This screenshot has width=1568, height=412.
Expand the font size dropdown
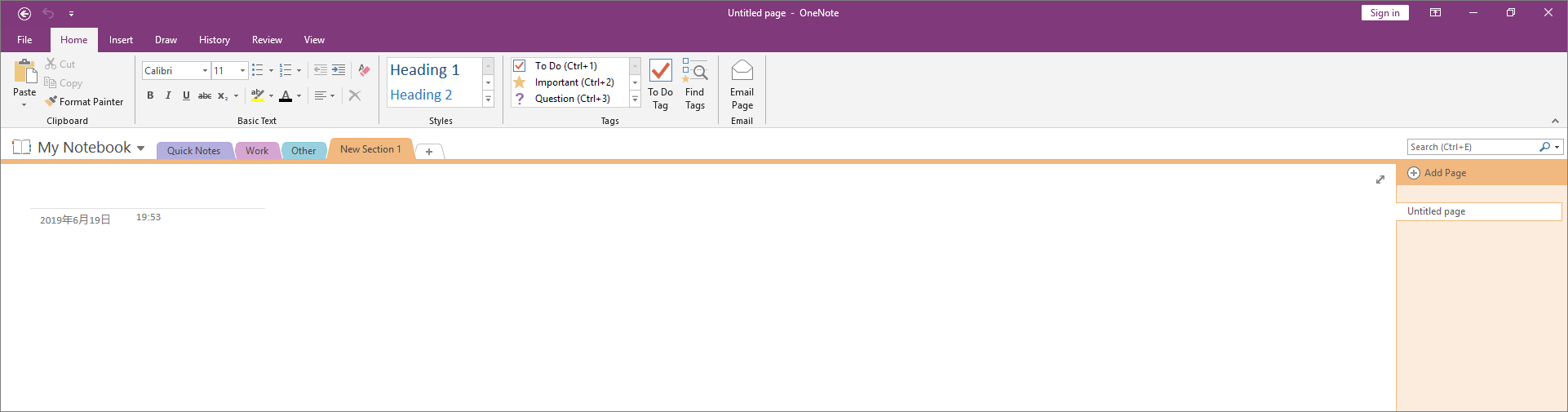(x=242, y=71)
